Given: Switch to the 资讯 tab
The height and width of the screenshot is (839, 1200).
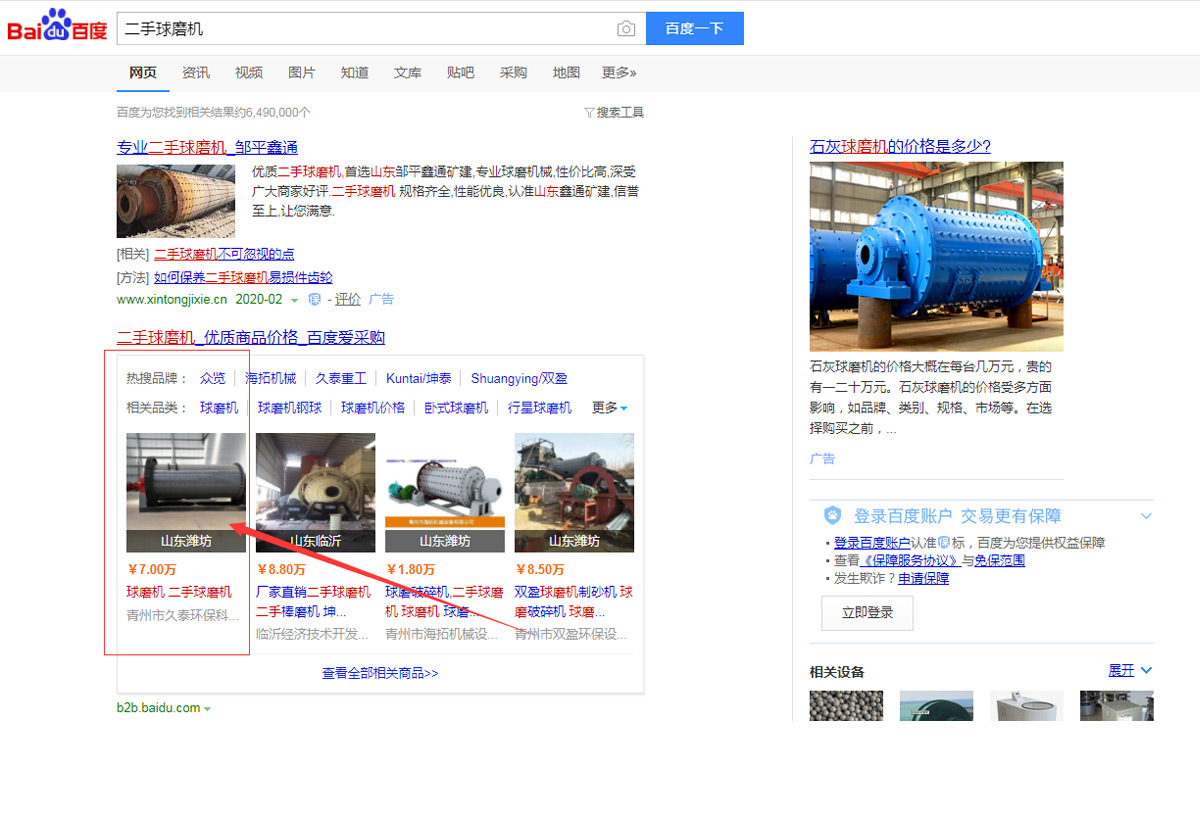Looking at the screenshot, I should click(196, 73).
